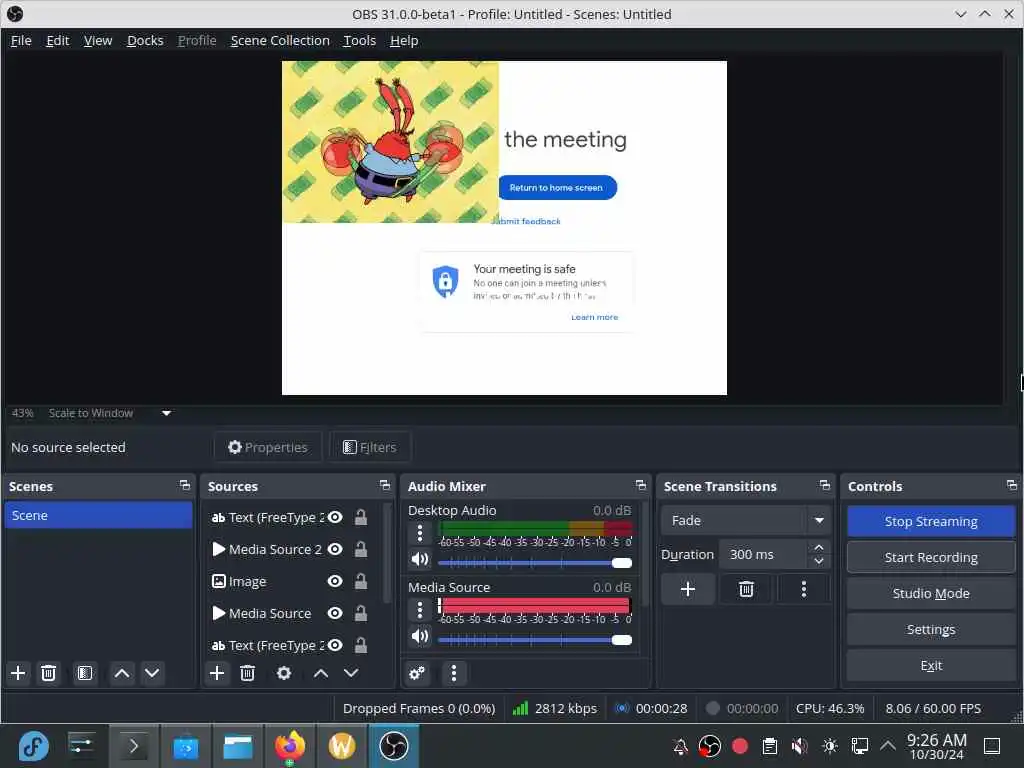1024x768 pixels.
Task: Undock the Scenes panel
Action: point(185,485)
